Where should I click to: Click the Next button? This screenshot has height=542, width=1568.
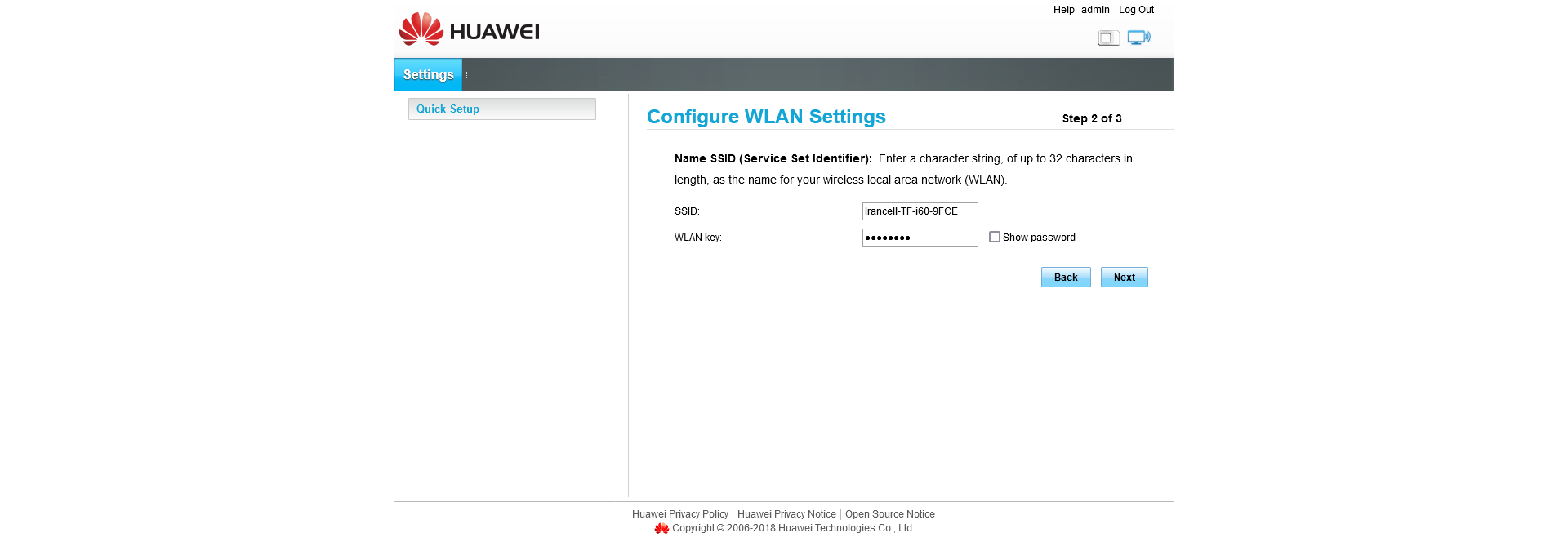tap(1125, 278)
